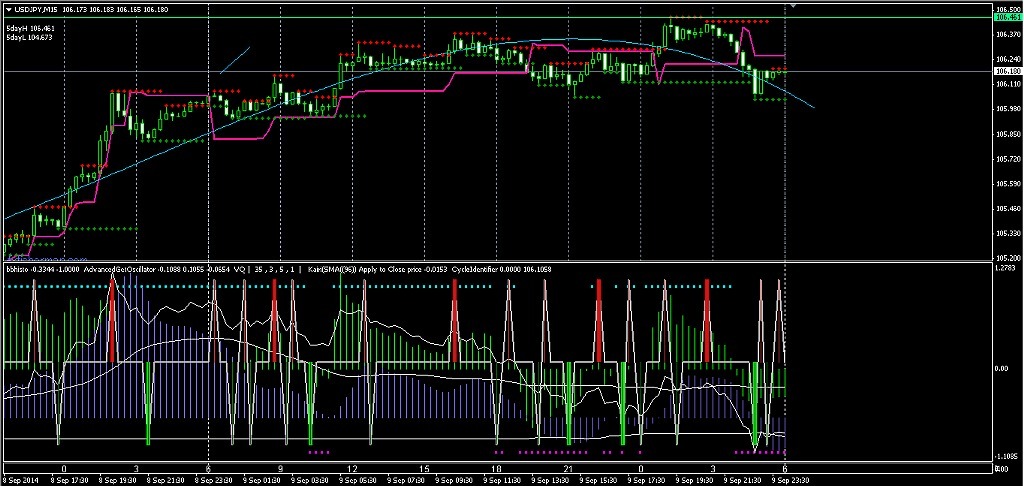Viewport: 1024px width, 486px height.
Task: Select the 21 hour marker on timeline
Action: pyautogui.click(x=568, y=468)
